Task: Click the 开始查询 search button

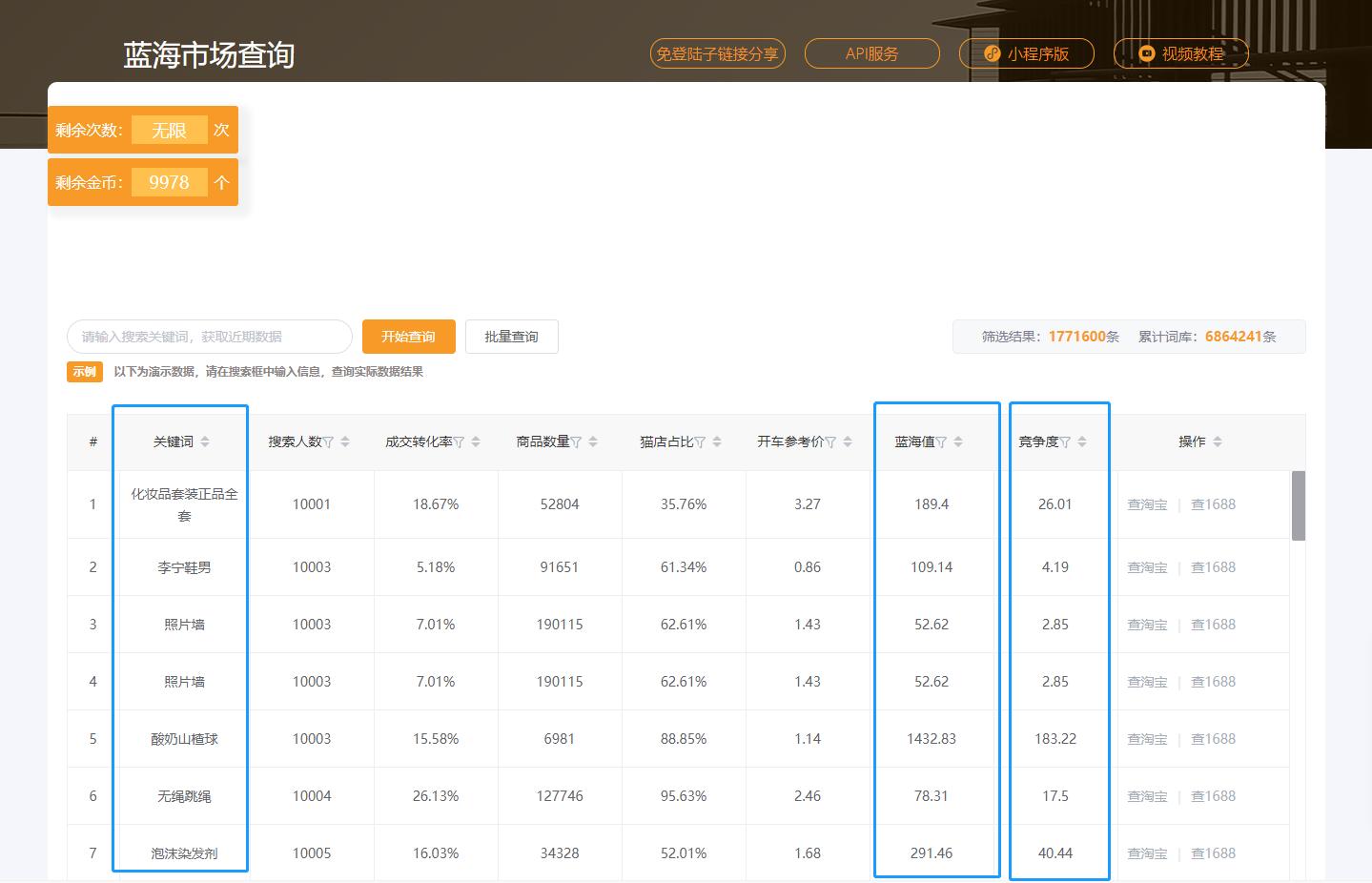Action: (x=408, y=336)
